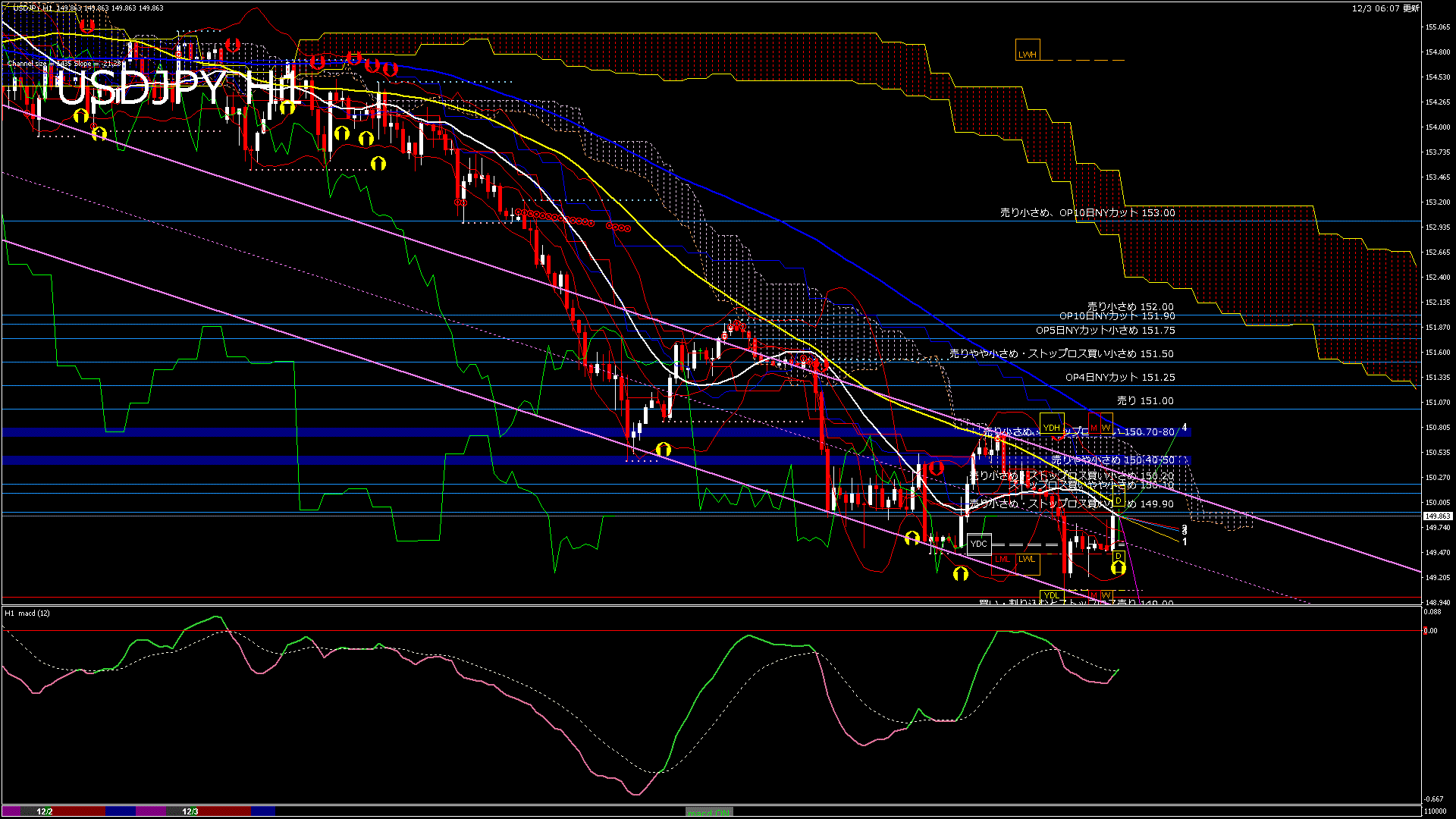Click the orange W box beside YDH

pyautogui.click(x=1106, y=423)
